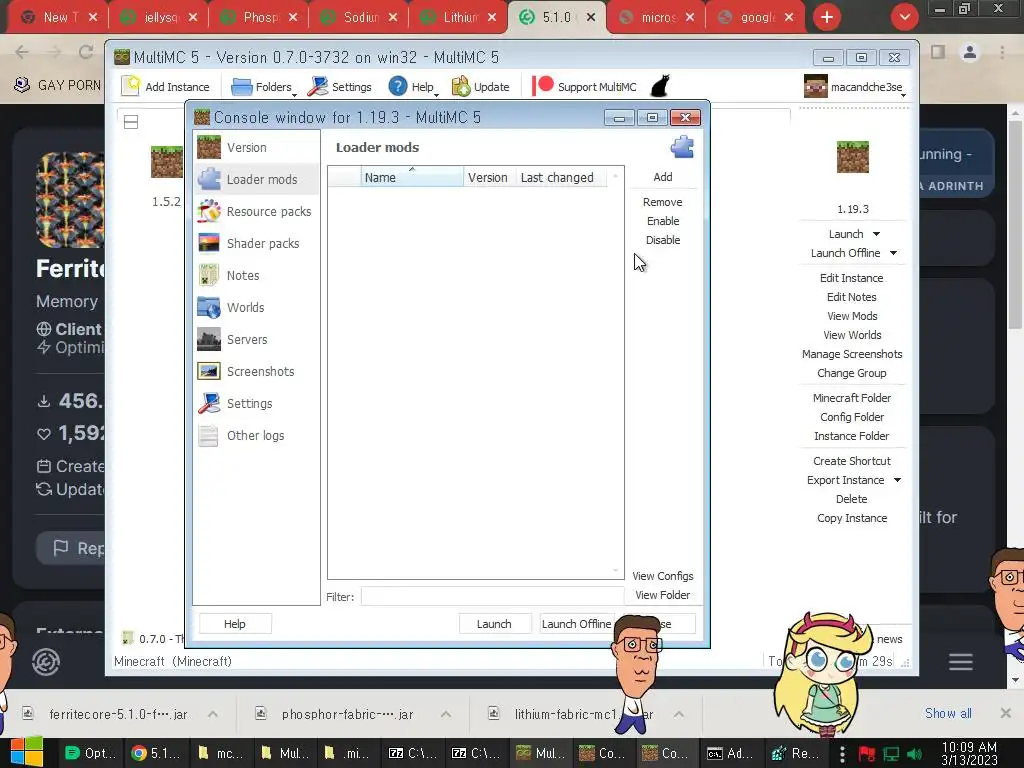Open MultiMC Settings from toolbar
The height and width of the screenshot is (768, 1024).
click(x=340, y=87)
